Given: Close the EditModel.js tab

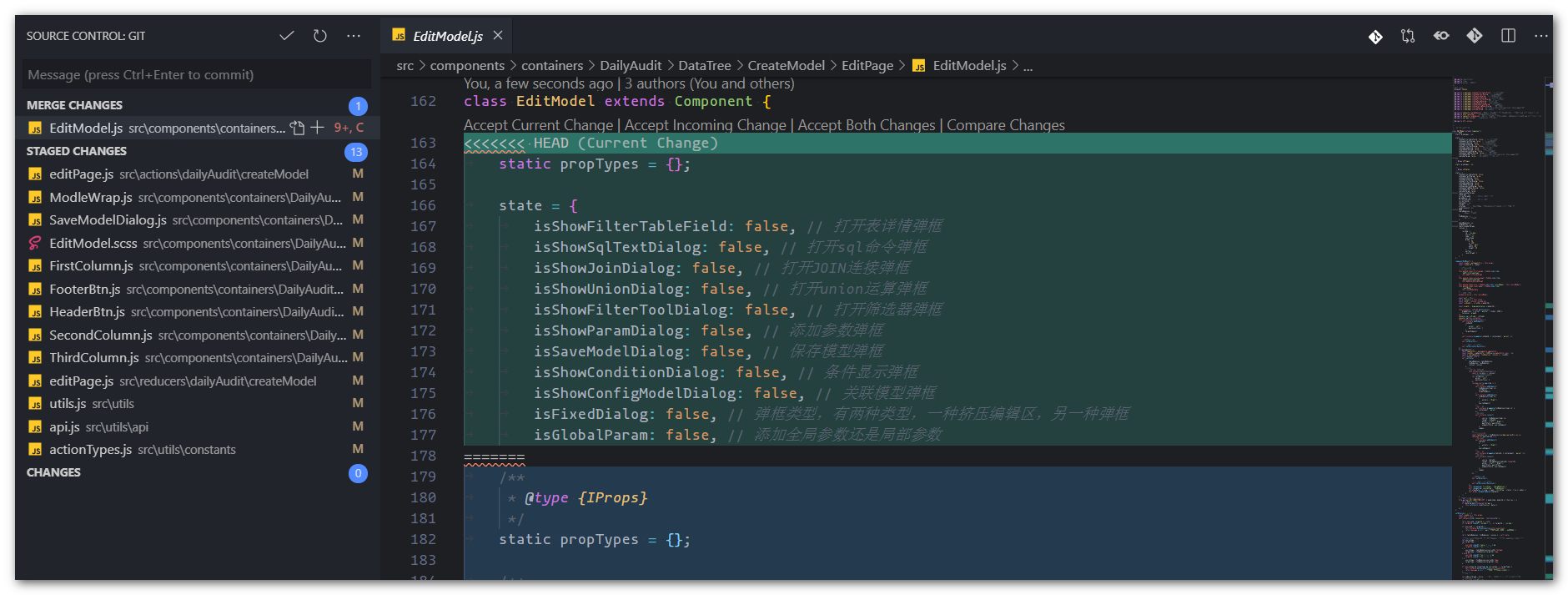Looking at the screenshot, I should coord(498,35).
